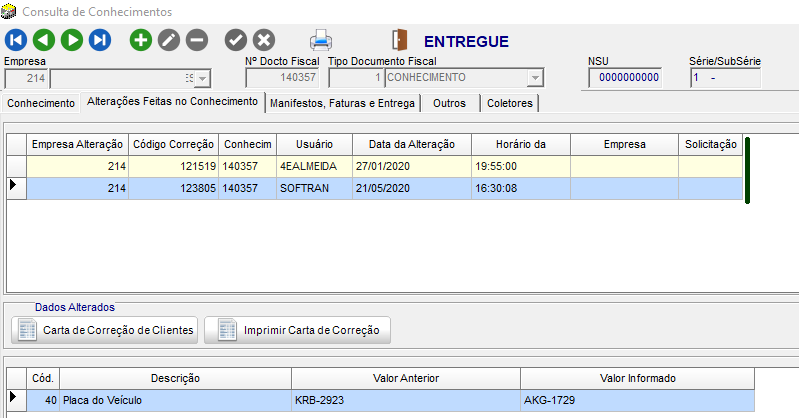Click Descrição column header
799x418 pixels.
tap(175, 378)
